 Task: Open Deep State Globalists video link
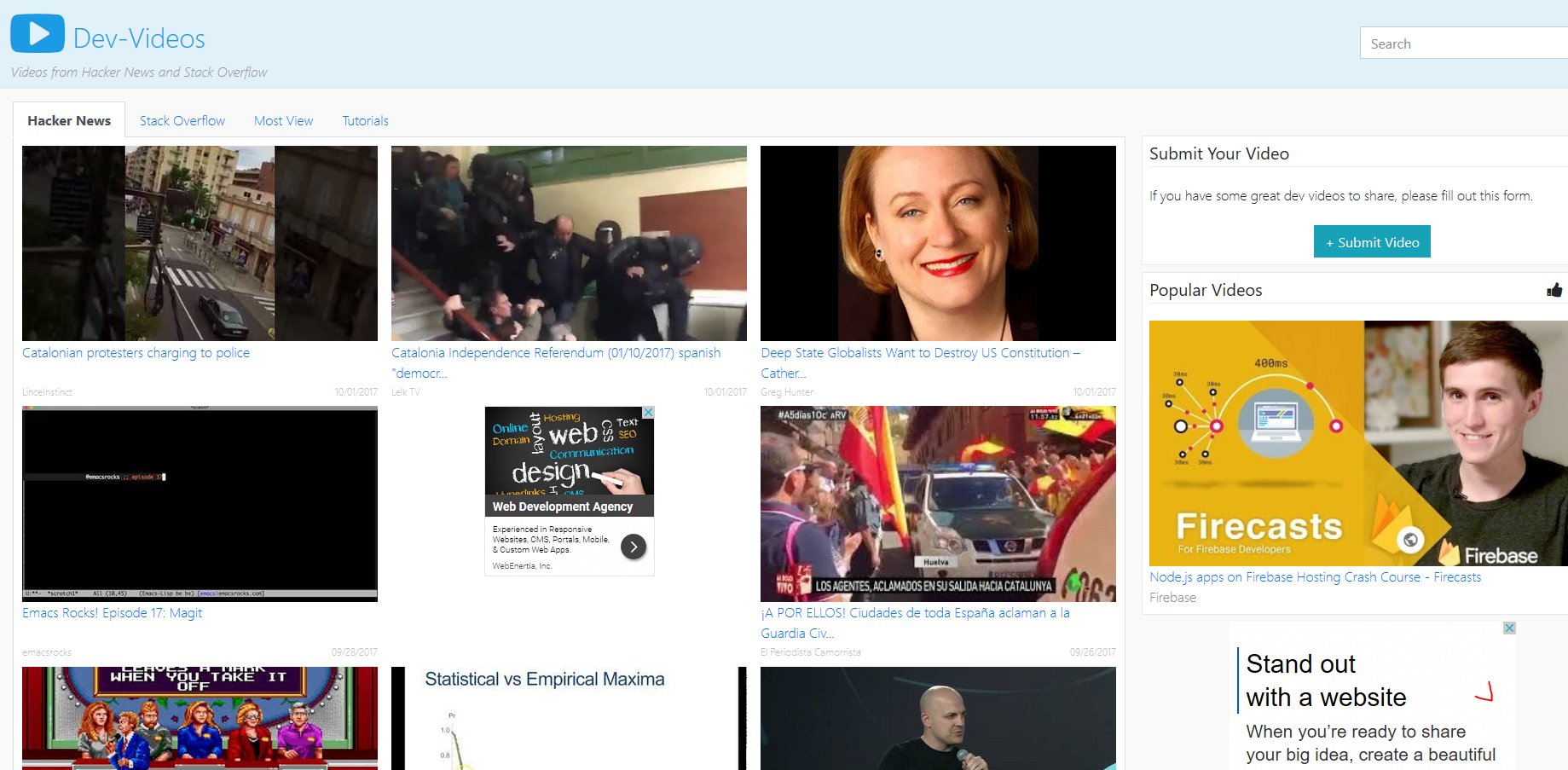921,363
